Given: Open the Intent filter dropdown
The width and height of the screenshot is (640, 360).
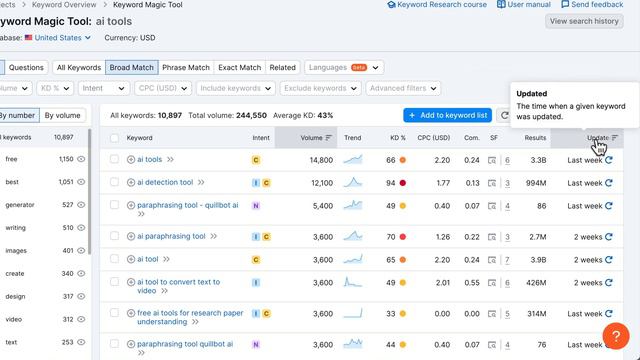Looking at the screenshot, I should [x=104, y=88].
